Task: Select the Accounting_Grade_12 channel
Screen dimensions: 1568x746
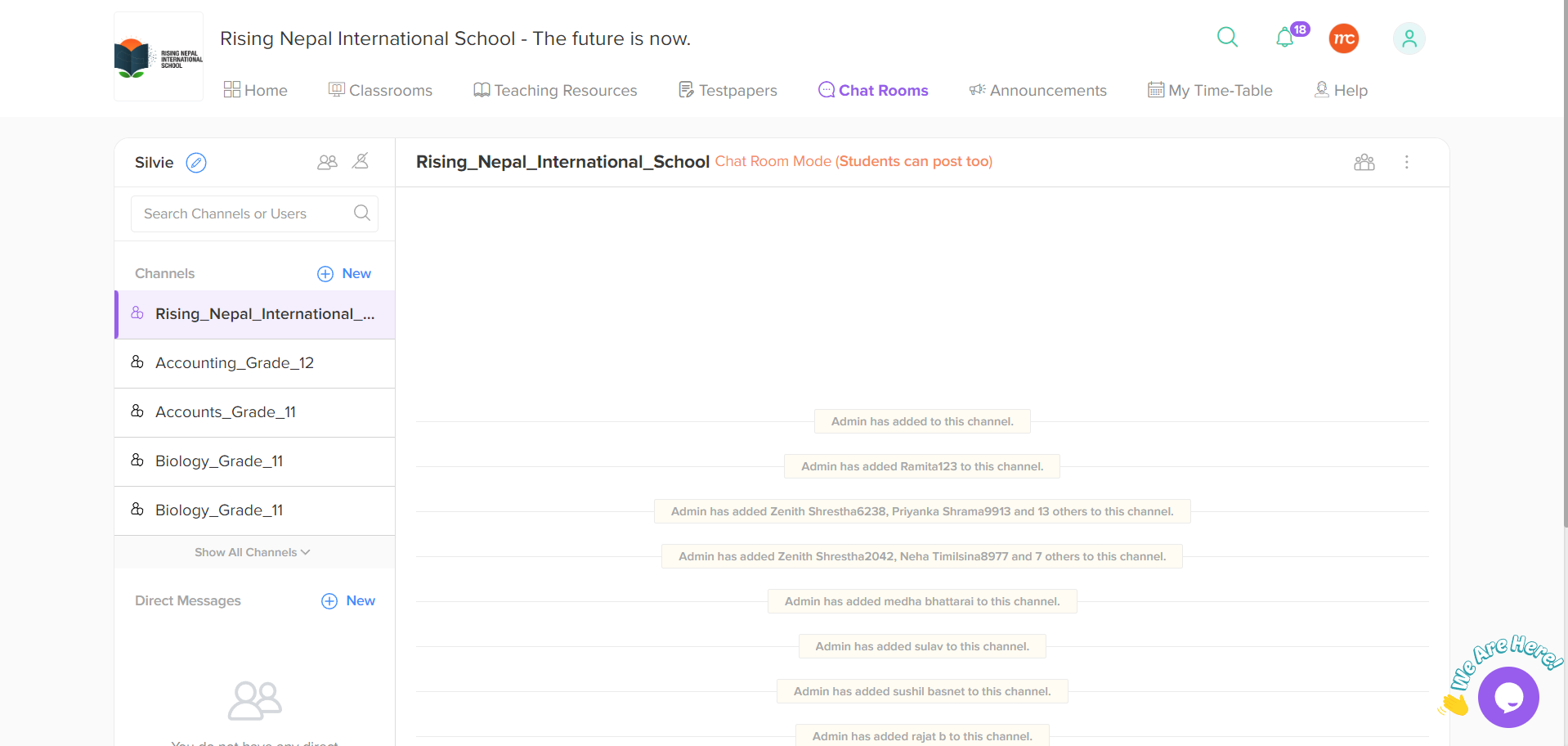Action: pyautogui.click(x=235, y=363)
